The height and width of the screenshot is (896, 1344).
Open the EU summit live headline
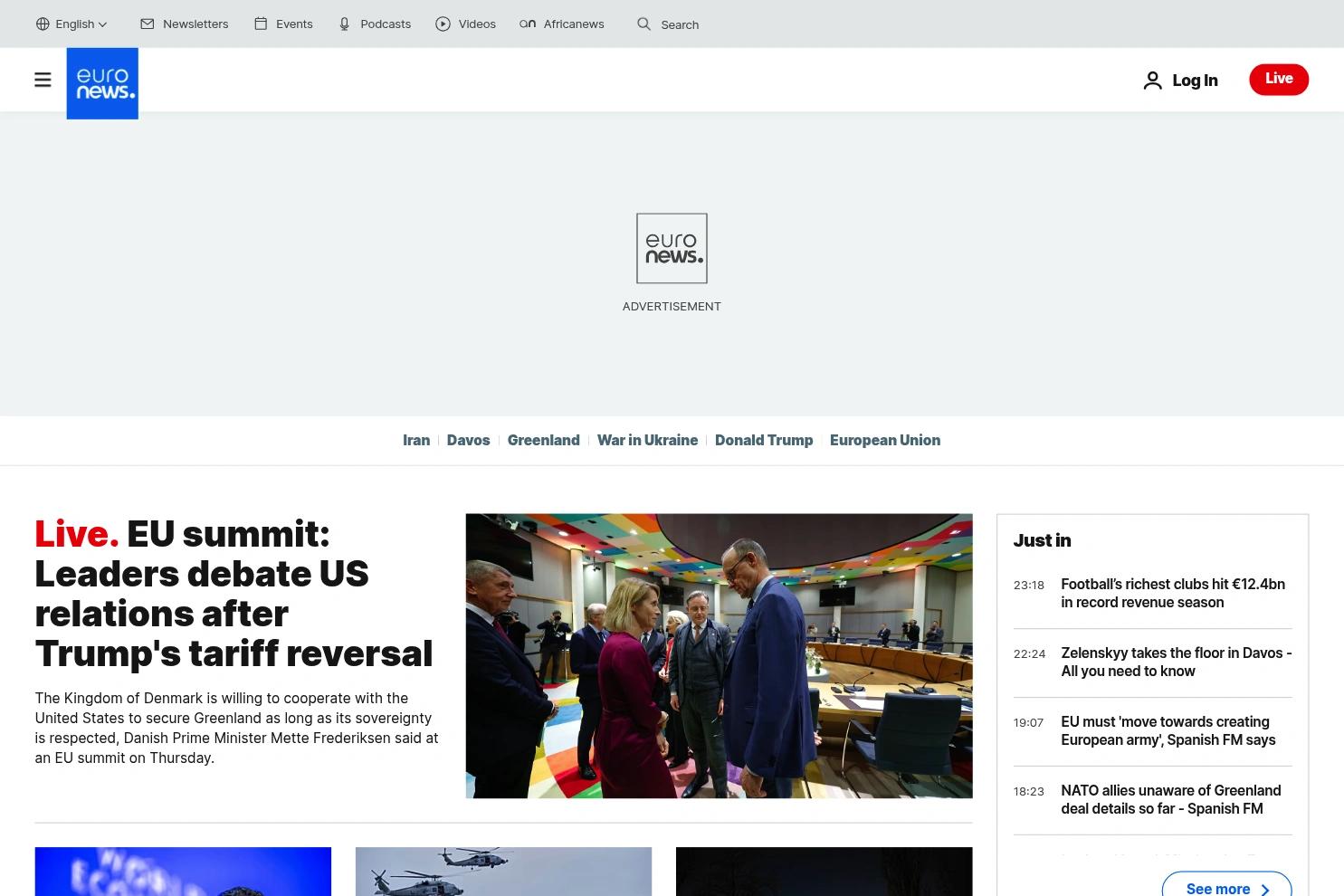[234, 594]
